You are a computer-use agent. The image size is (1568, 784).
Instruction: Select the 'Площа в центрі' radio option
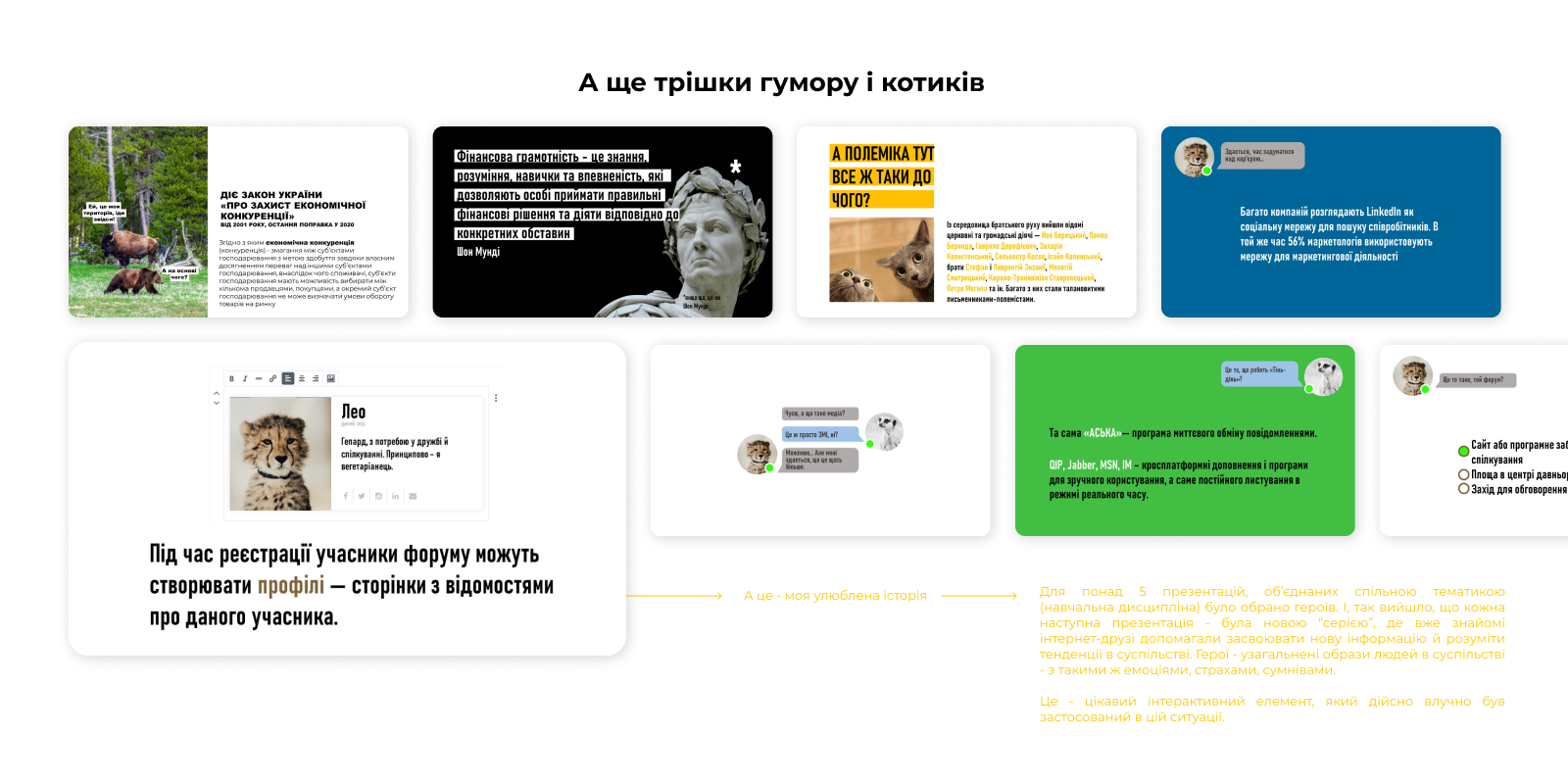pyautogui.click(x=1464, y=474)
